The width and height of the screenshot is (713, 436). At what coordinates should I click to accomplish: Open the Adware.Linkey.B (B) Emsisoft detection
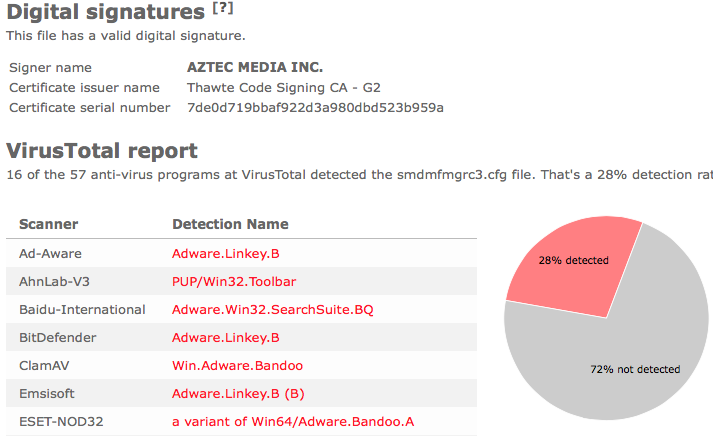(x=238, y=394)
